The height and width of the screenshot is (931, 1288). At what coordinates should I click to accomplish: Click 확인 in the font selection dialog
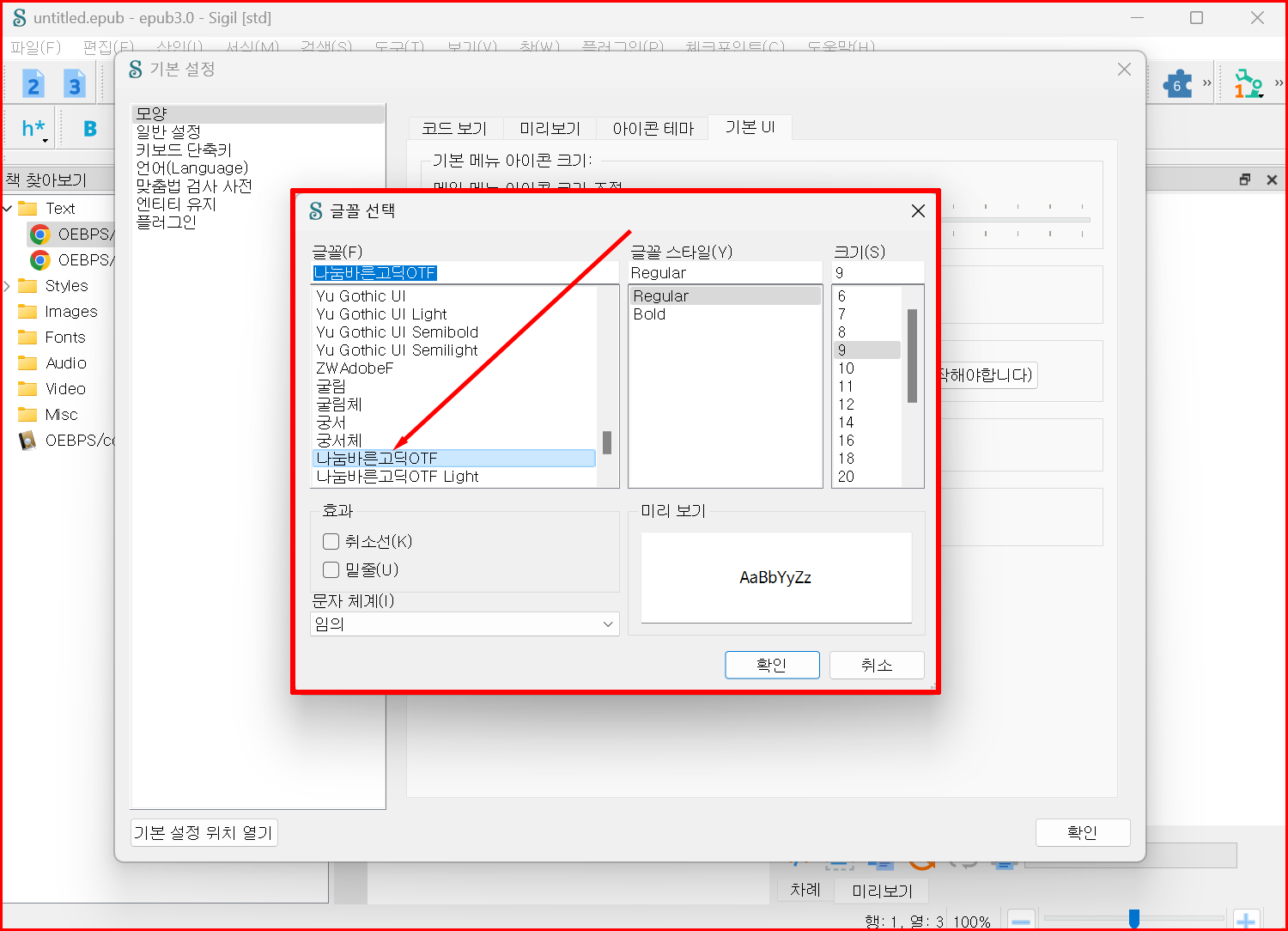point(772,665)
